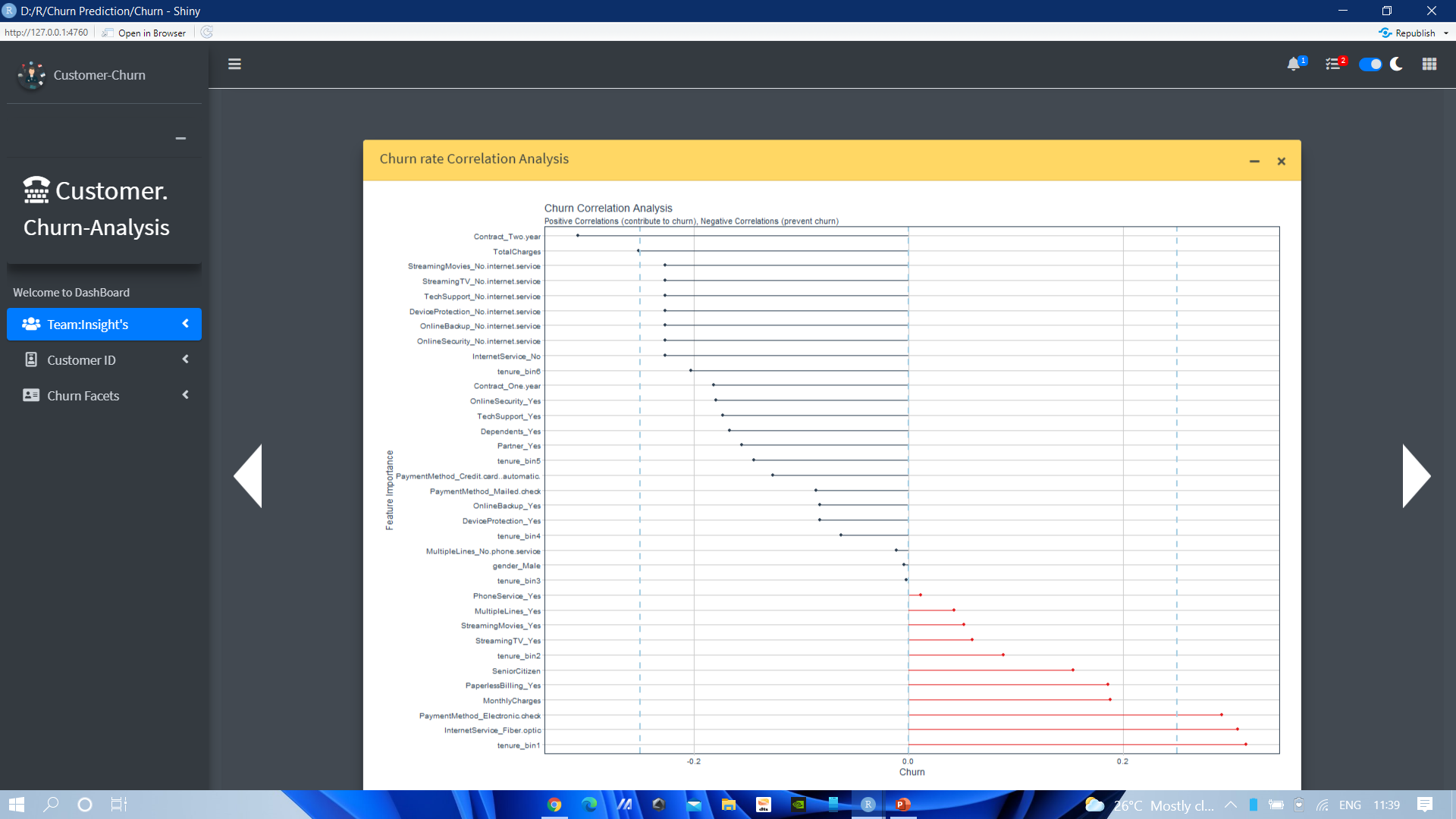
Task: Reload the Shiny app with the refresh icon
Action: click(206, 32)
